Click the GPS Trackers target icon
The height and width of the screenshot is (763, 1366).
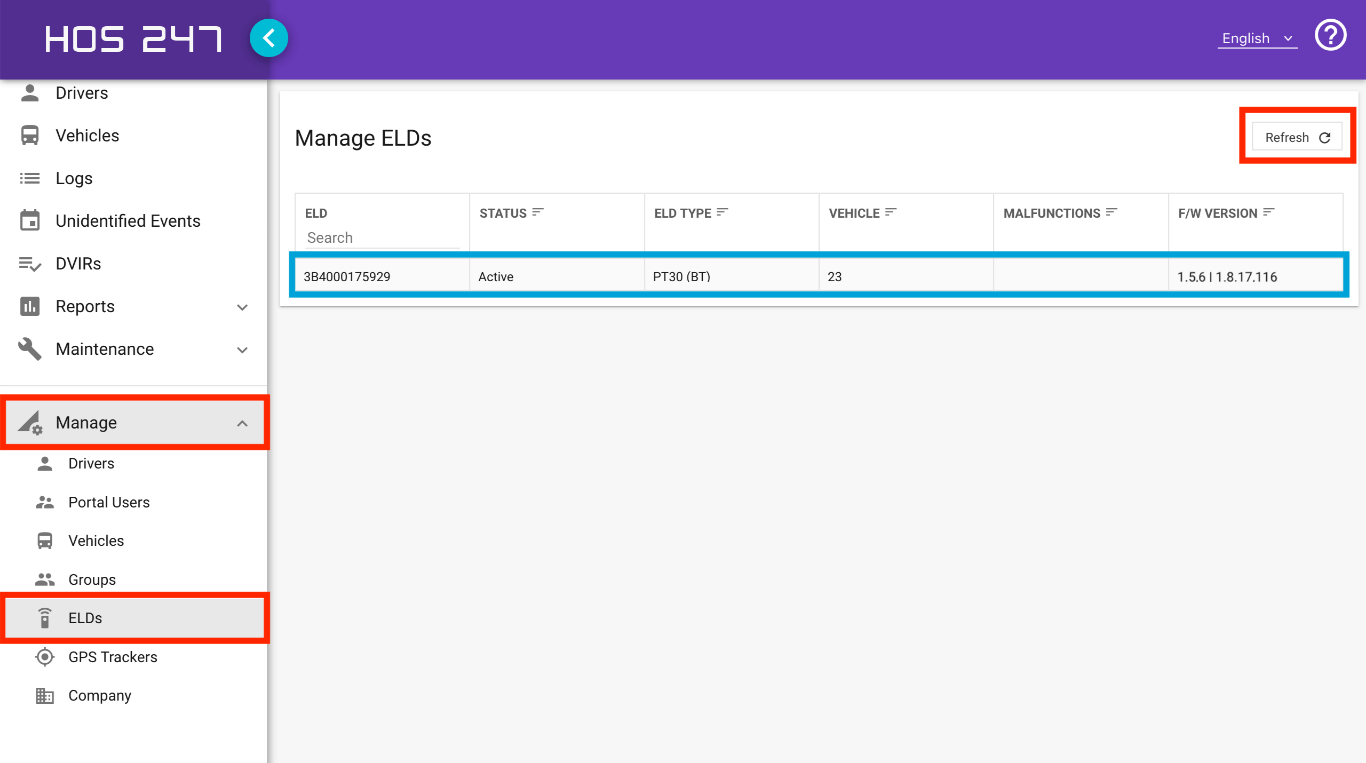point(45,657)
